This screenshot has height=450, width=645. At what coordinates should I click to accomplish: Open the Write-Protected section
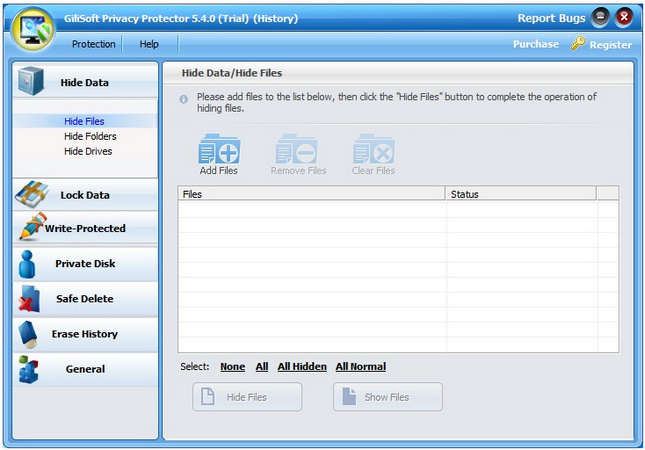(x=85, y=229)
